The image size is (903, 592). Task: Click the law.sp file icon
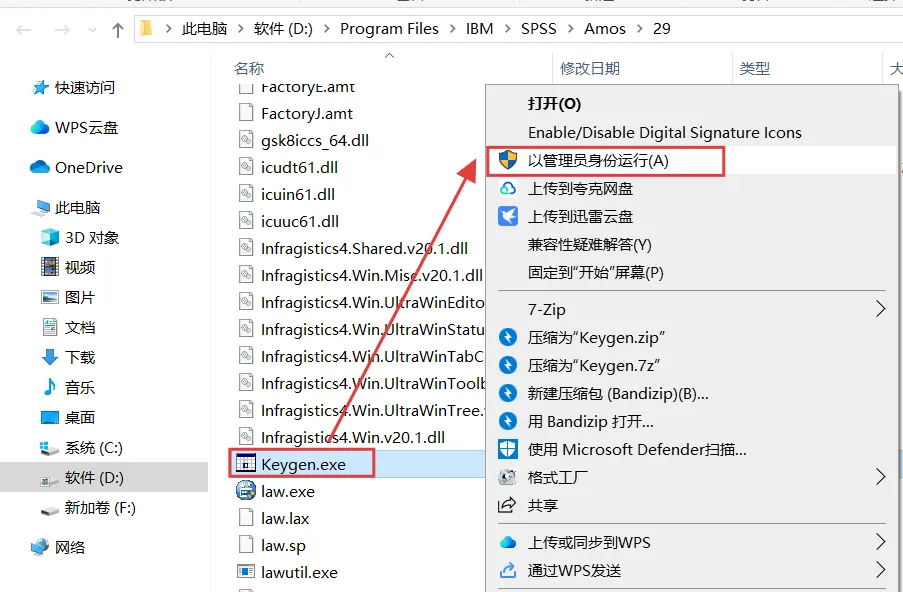(246, 545)
